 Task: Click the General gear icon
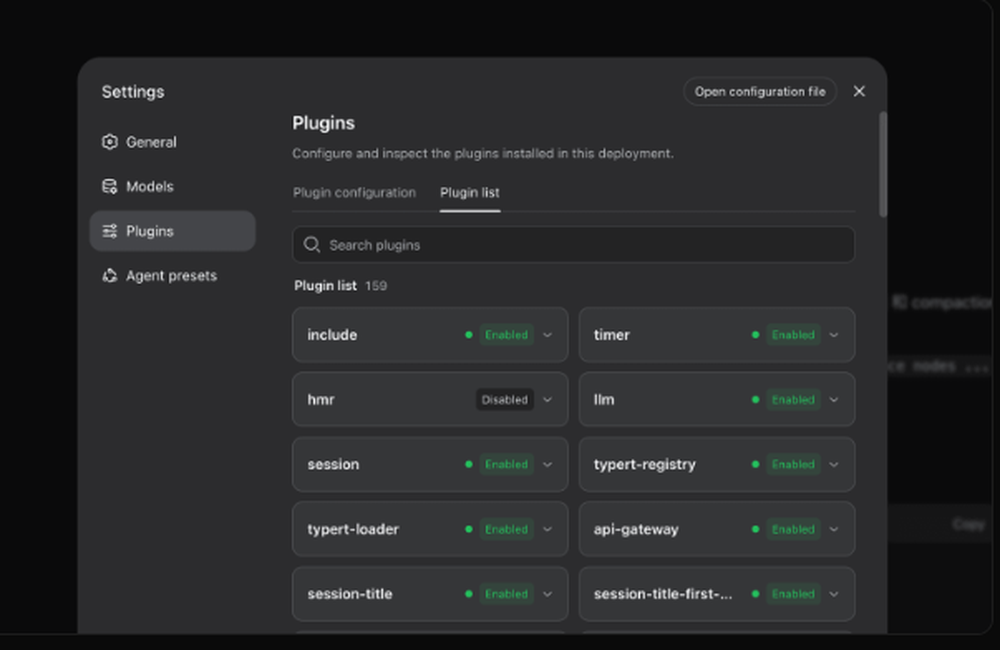pyautogui.click(x=110, y=142)
